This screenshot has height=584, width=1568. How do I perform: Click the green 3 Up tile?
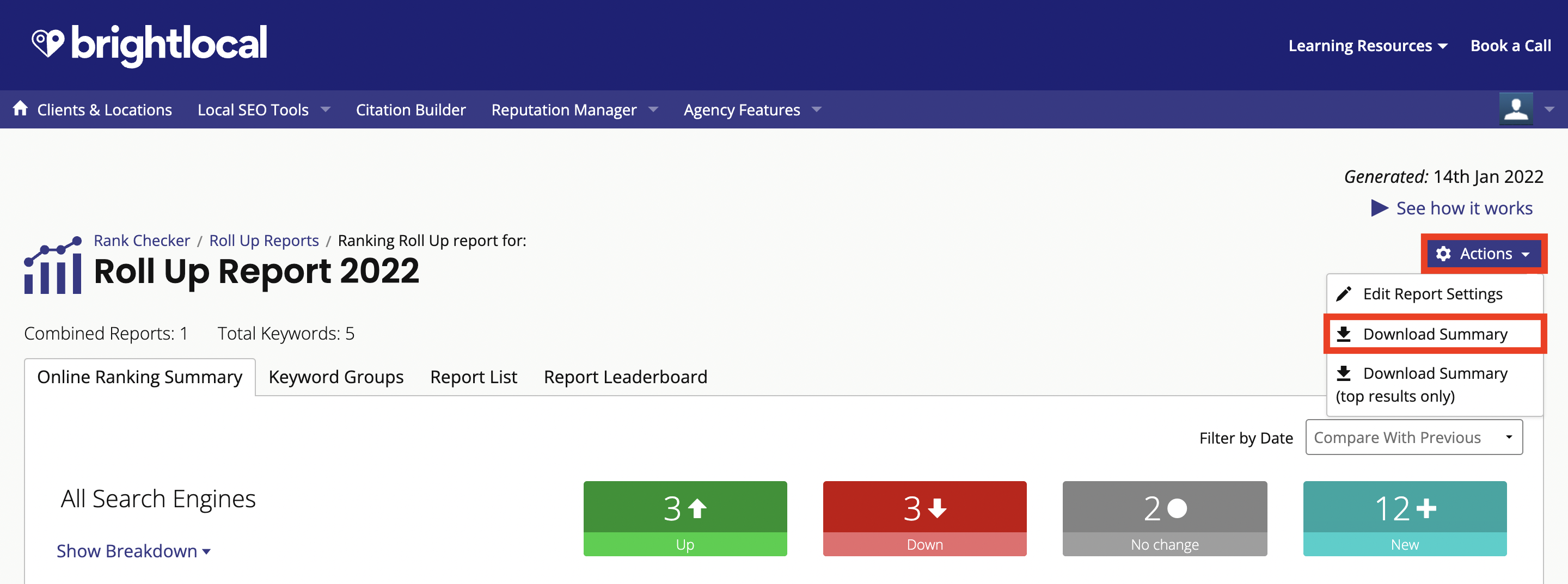pos(685,518)
